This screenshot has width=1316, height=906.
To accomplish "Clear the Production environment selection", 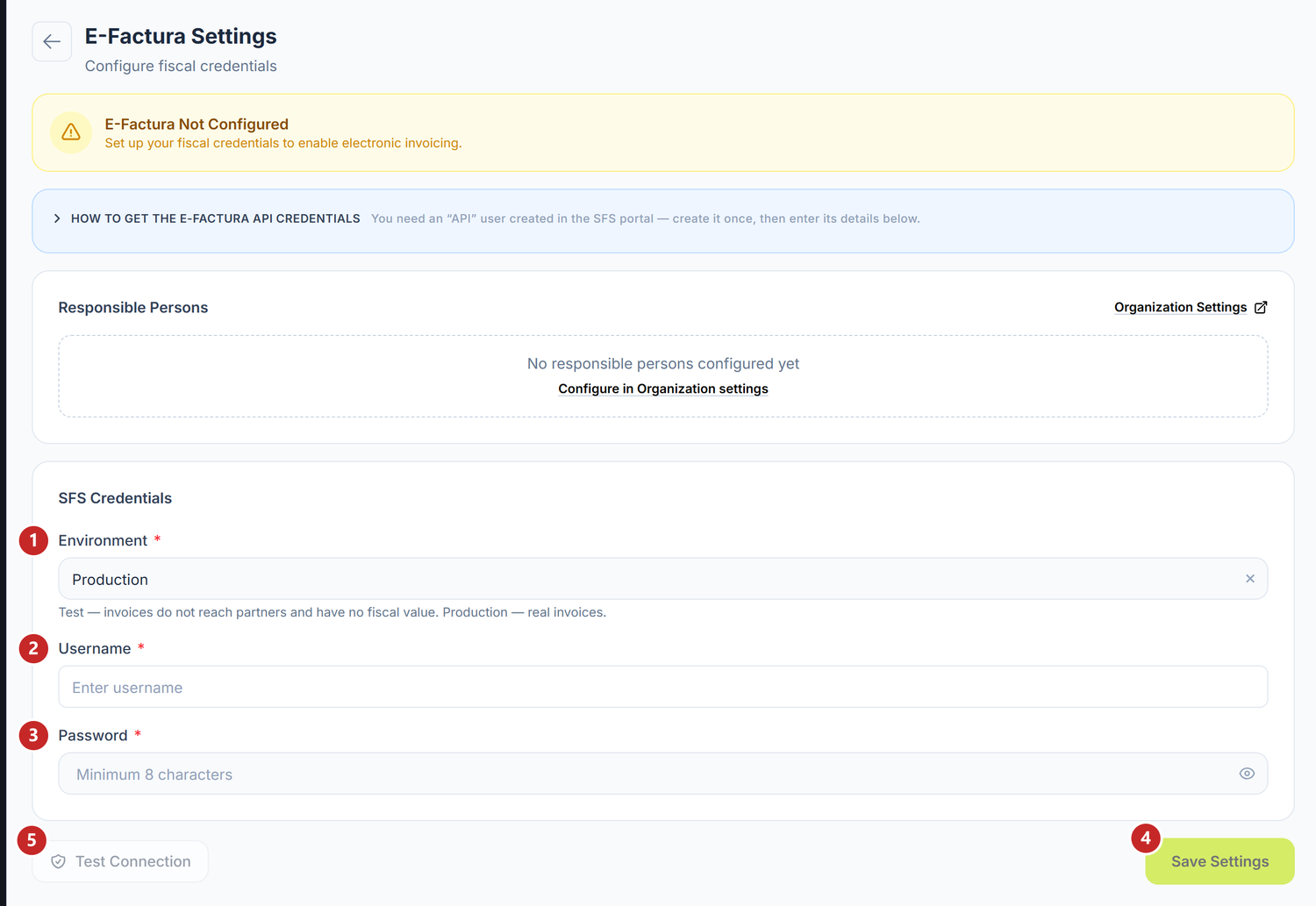I will tap(1250, 579).
